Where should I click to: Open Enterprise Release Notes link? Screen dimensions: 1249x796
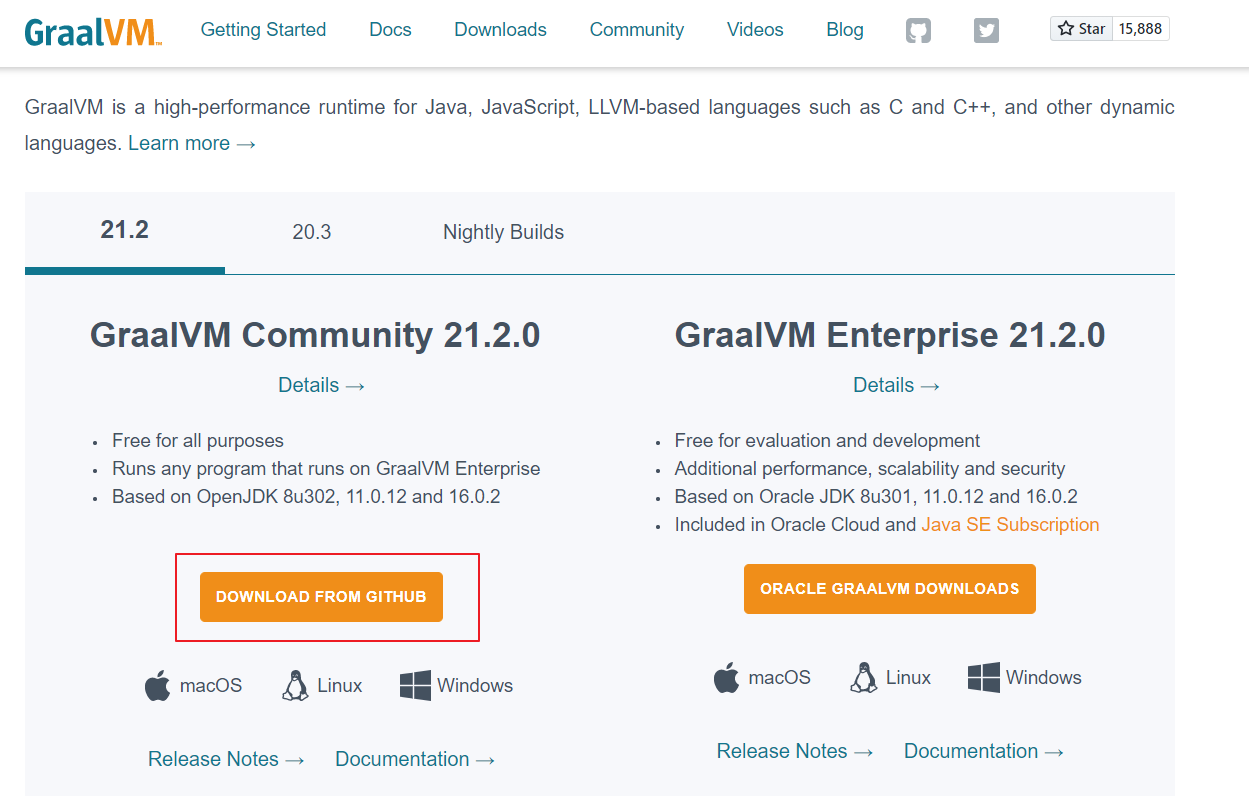click(795, 751)
